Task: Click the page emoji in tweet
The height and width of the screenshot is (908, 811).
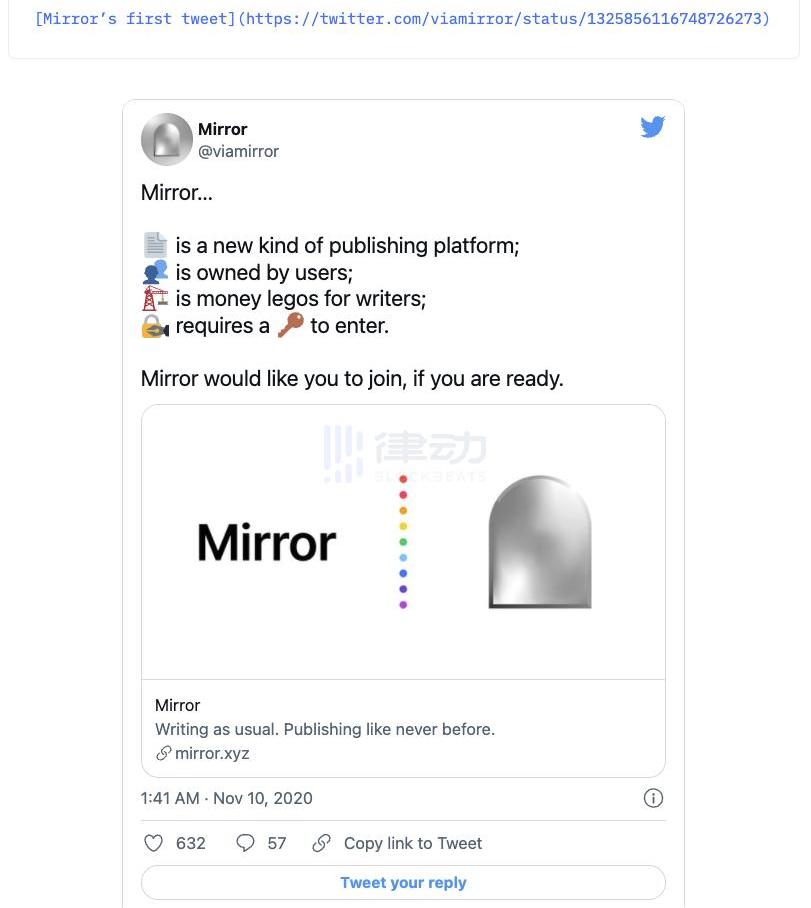Action: tap(155, 245)
